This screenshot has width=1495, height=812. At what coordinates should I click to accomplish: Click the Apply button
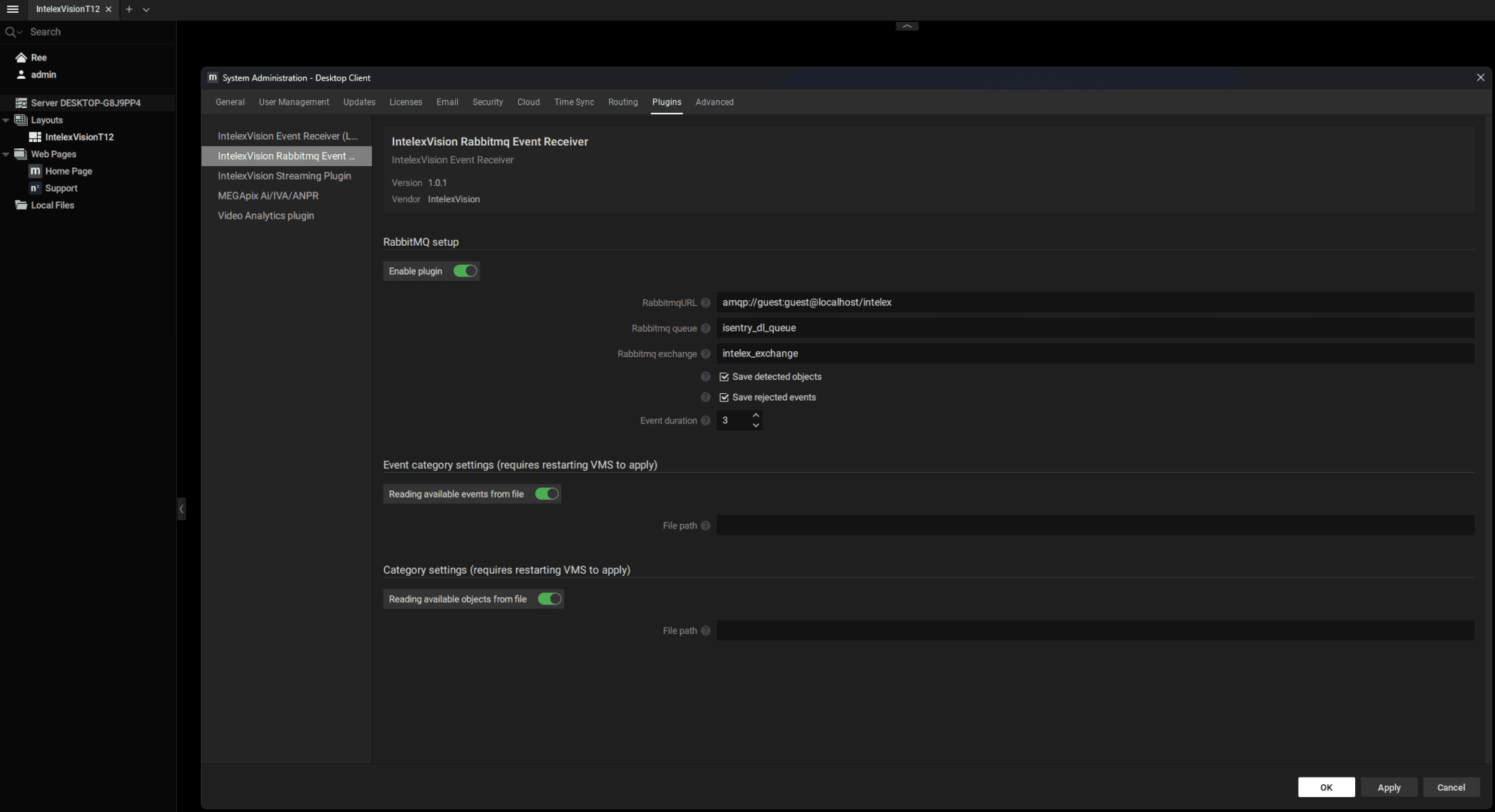click(1388, 787)
